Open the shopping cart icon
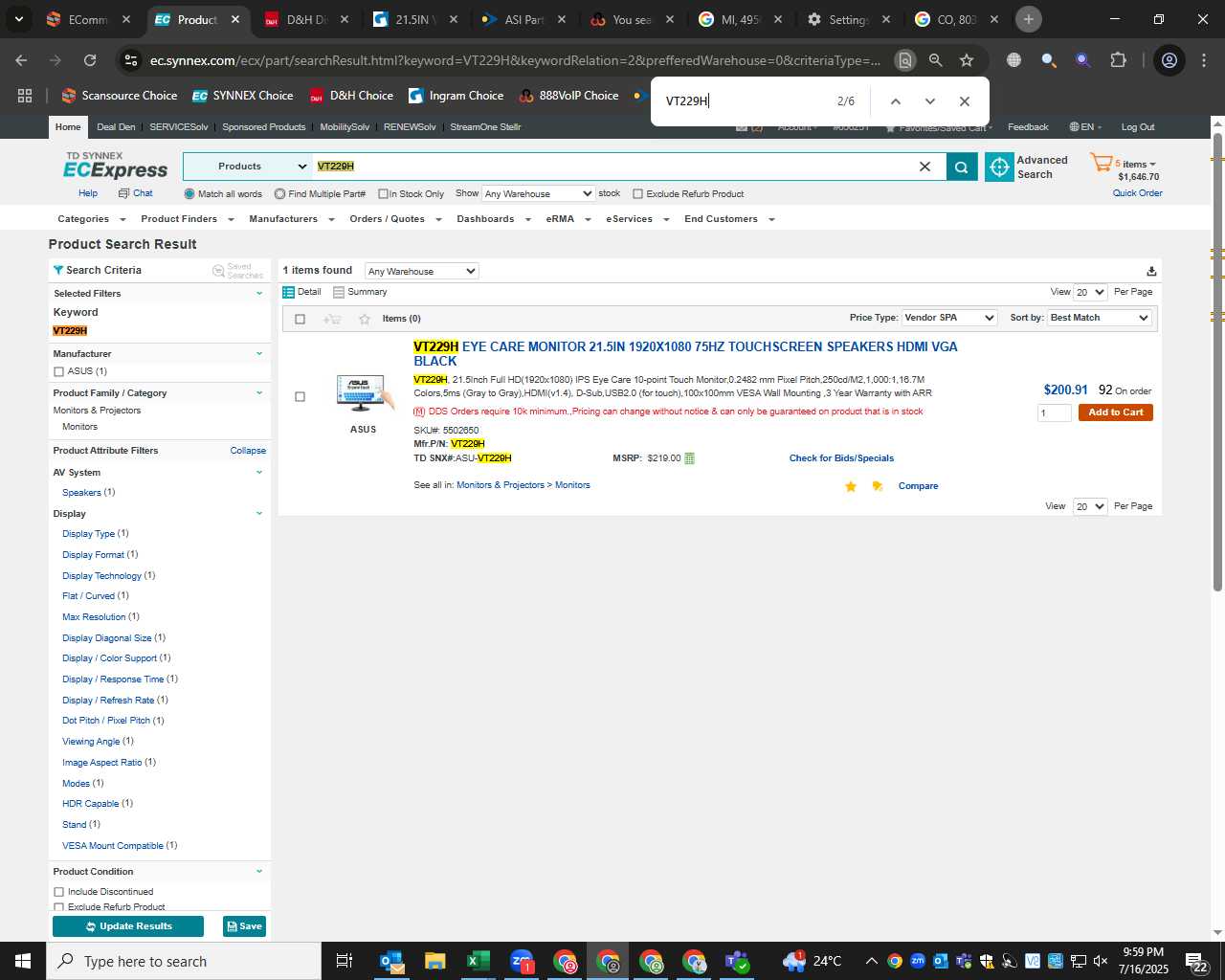Viewport: 1225px width, 980px height. tap(1101, 163)
